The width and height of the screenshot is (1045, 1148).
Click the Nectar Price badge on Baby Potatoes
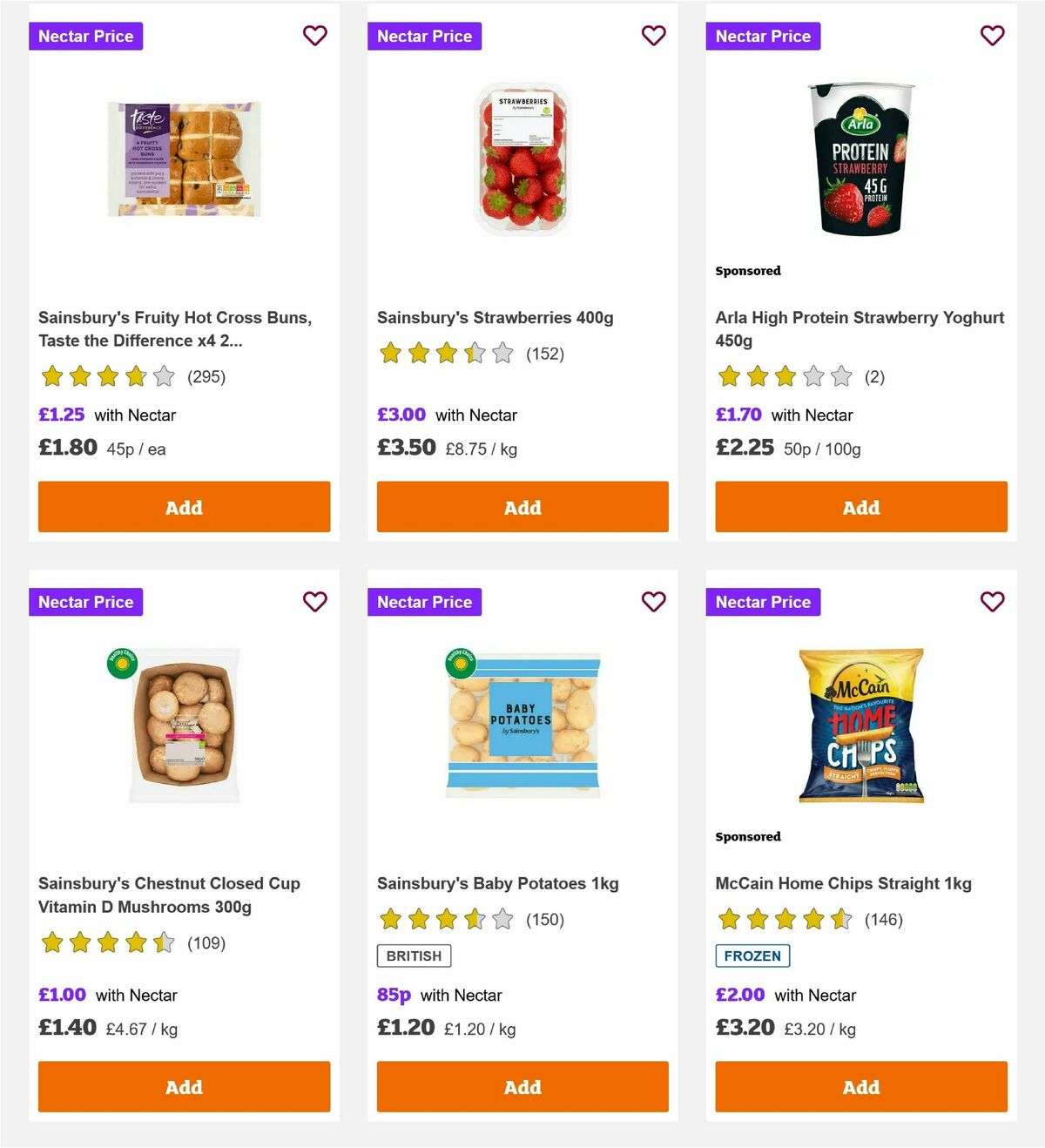click(424, 601)
